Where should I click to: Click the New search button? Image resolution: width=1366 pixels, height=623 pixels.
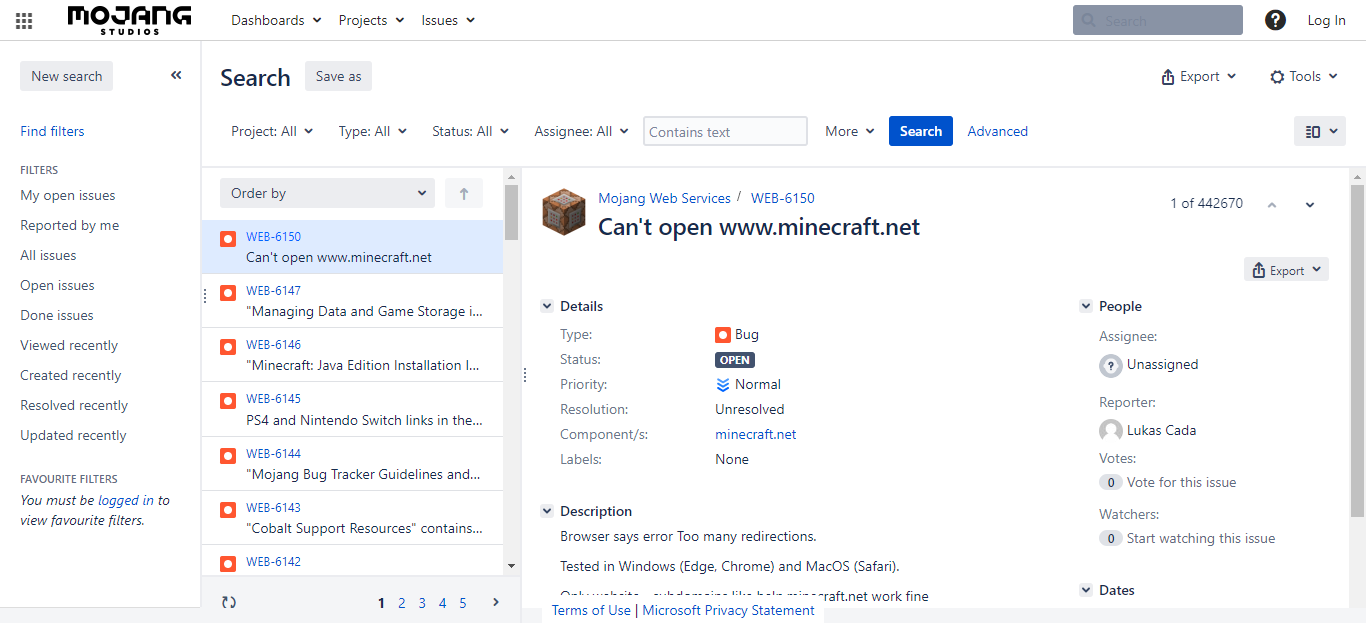67,76
